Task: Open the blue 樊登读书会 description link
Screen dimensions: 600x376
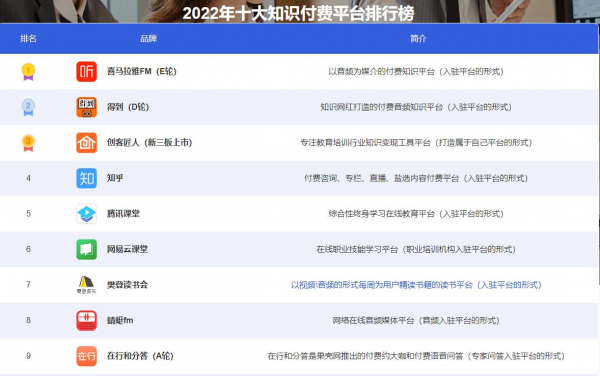Action: [x=416, y=285]
